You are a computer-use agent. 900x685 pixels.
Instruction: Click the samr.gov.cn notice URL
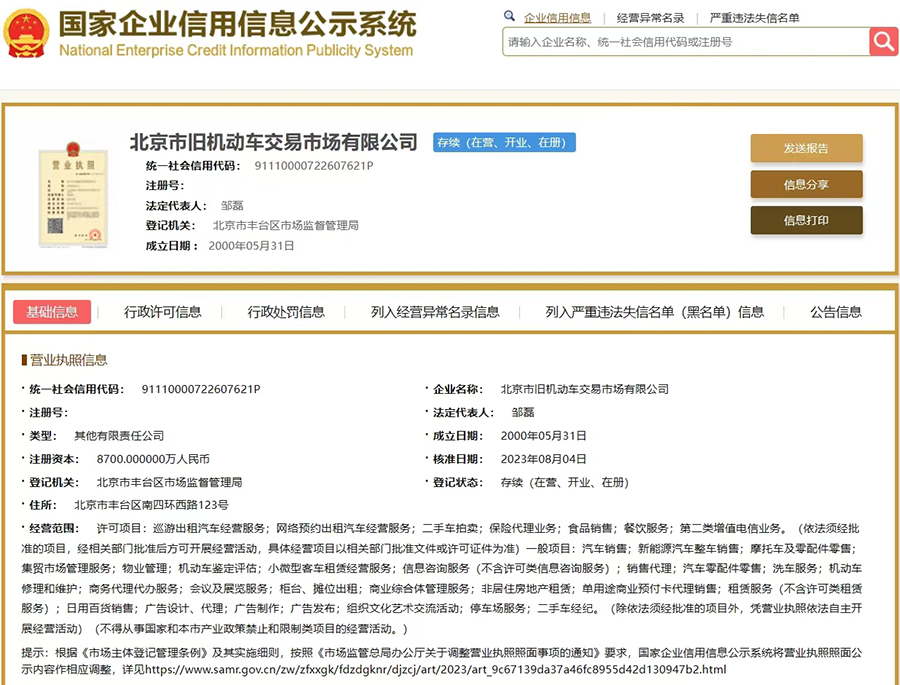[x=436, y=669]
